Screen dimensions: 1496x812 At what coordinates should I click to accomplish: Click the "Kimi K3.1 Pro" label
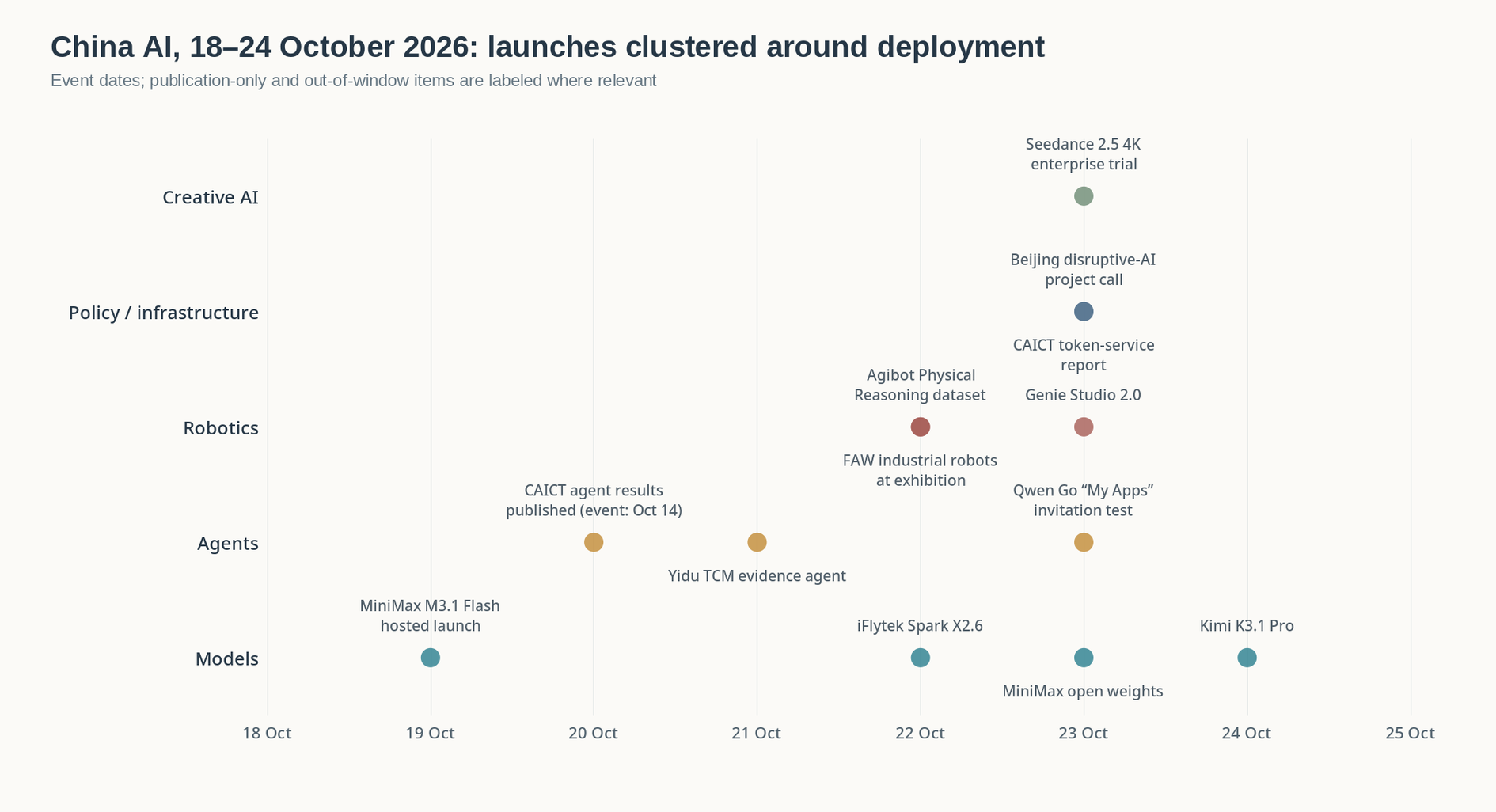tap(1247, 626)
